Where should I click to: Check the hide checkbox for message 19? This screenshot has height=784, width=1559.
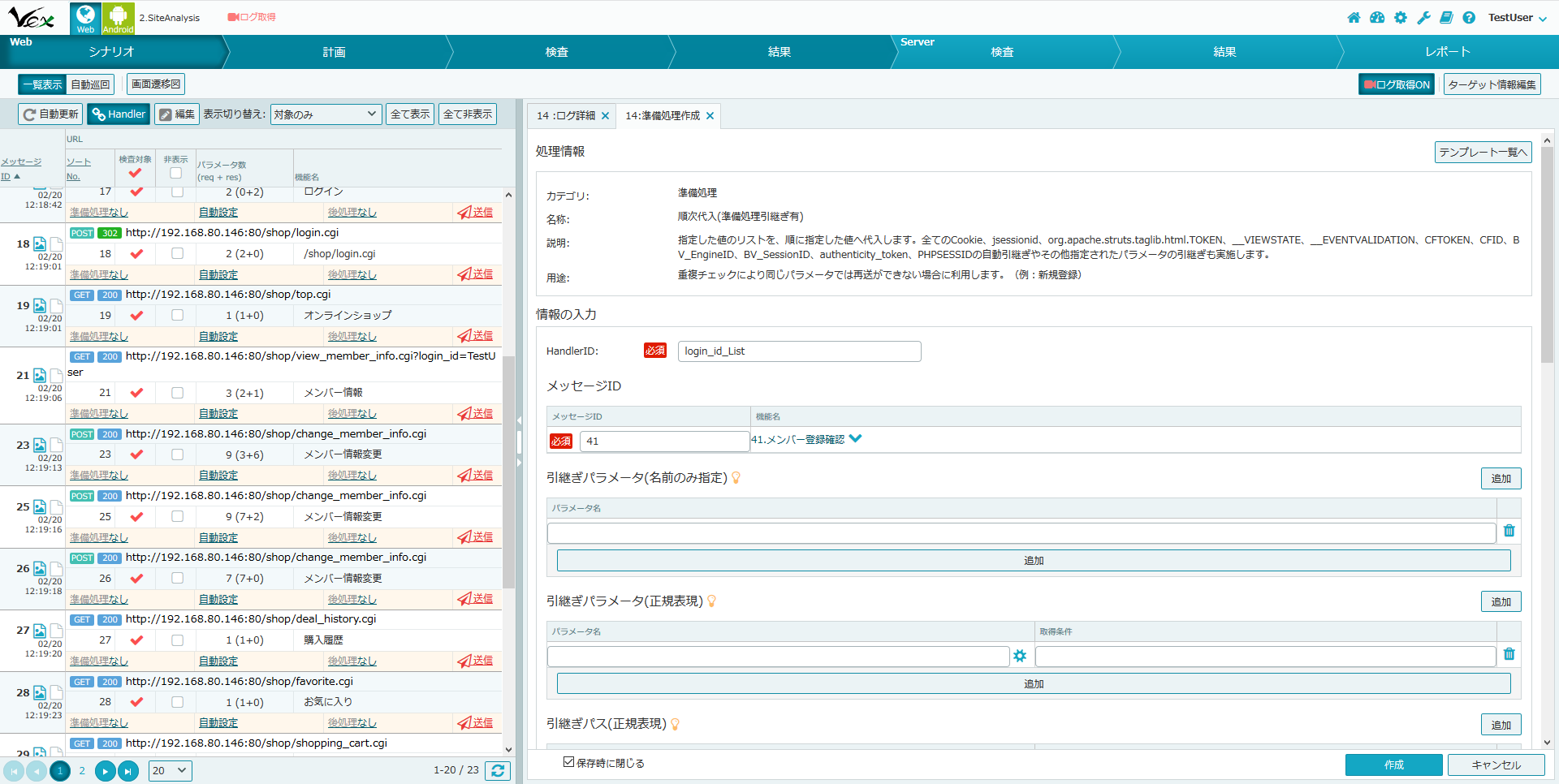tap(177, 316)
